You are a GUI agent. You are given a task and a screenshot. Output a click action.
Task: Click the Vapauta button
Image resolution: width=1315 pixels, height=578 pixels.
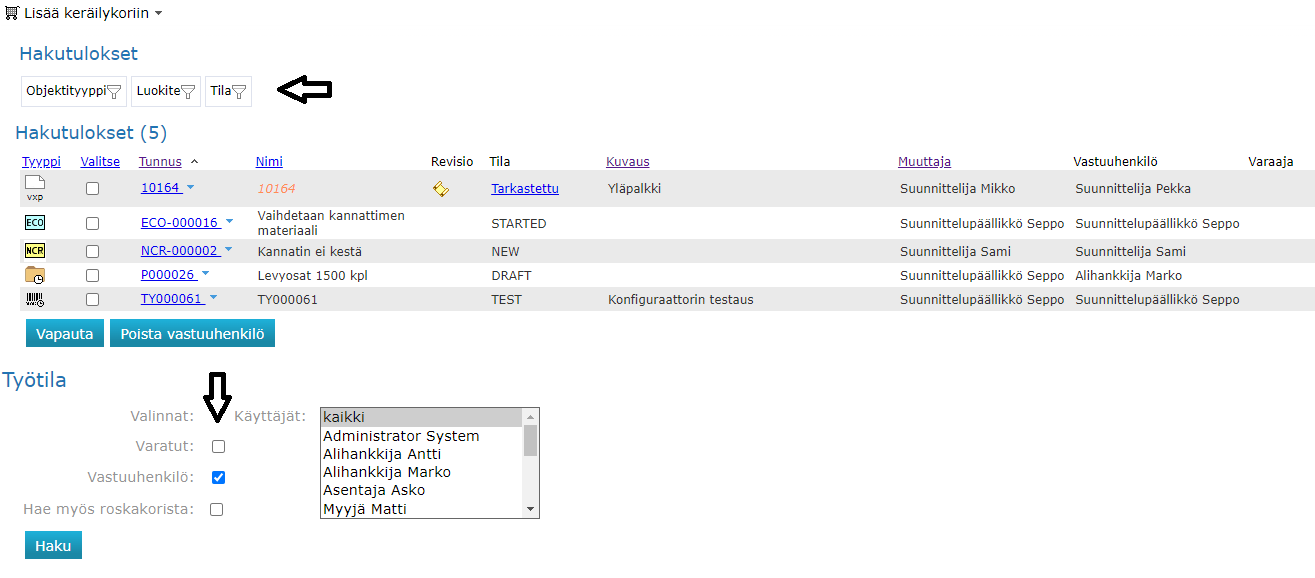point(65,334)
